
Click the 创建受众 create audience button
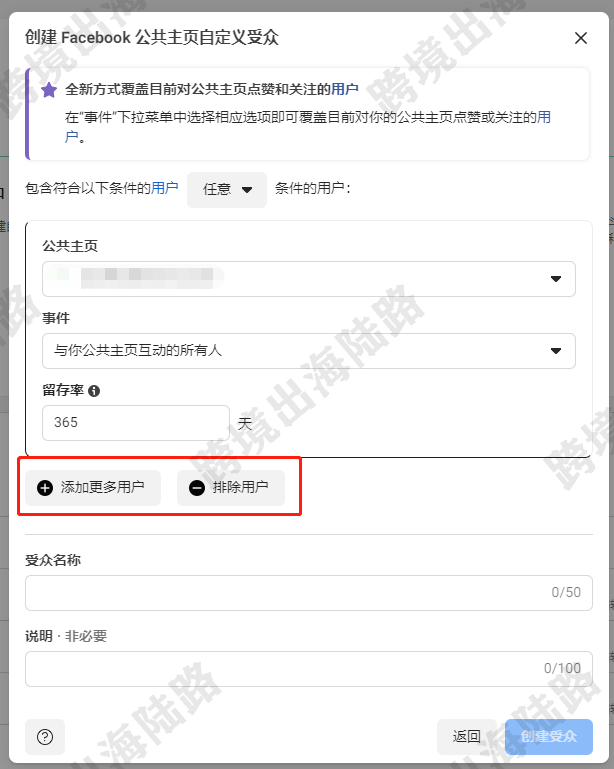[549, 737]
